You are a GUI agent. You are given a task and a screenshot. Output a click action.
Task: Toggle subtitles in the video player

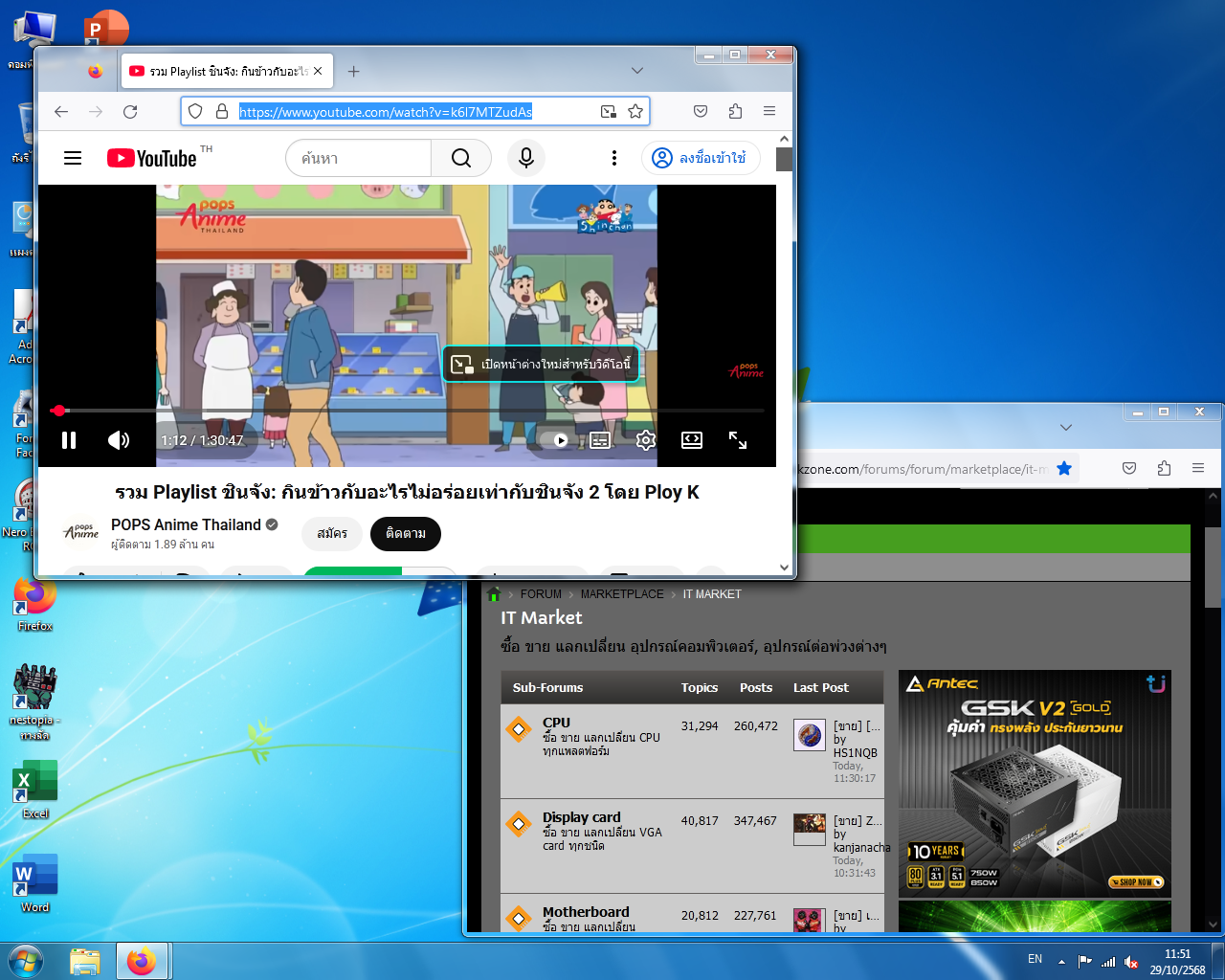(x=600, y=440)
